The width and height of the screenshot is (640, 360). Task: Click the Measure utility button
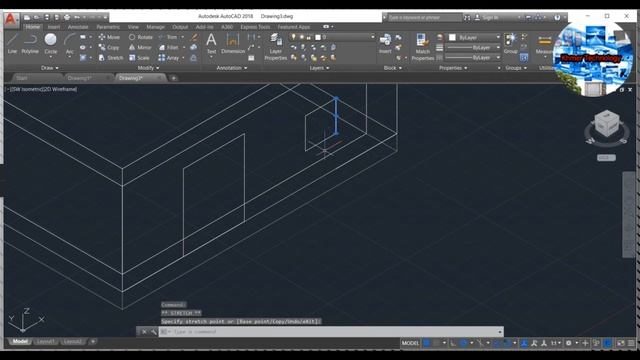click(544, 44)
